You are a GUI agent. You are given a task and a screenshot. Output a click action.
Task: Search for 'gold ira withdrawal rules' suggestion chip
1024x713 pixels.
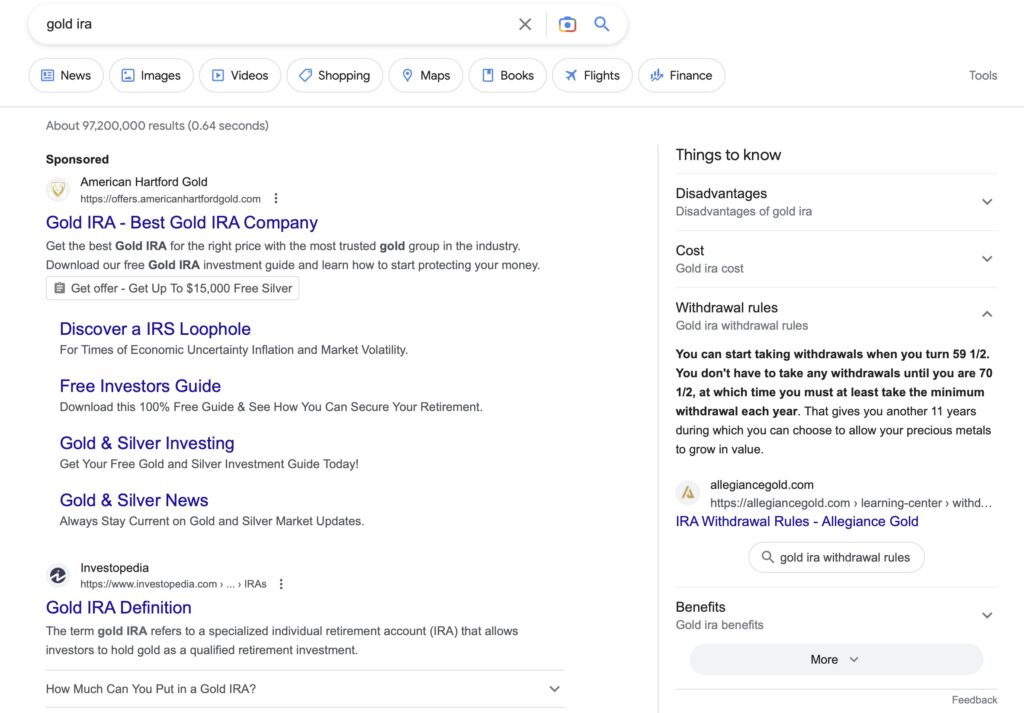pos(836,557)
